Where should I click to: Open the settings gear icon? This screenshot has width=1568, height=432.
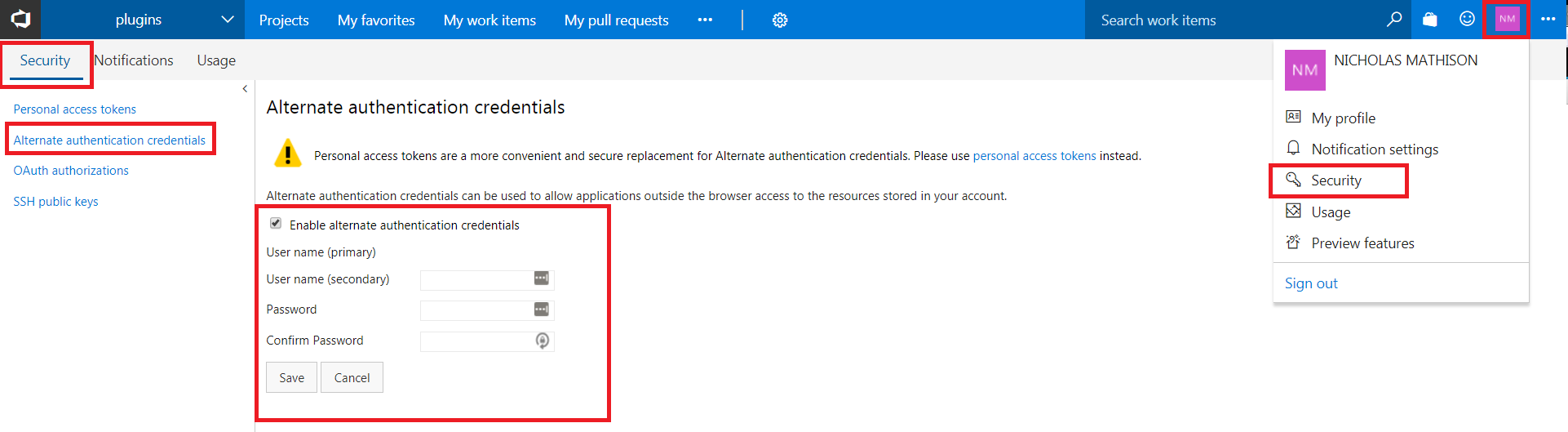780,20
